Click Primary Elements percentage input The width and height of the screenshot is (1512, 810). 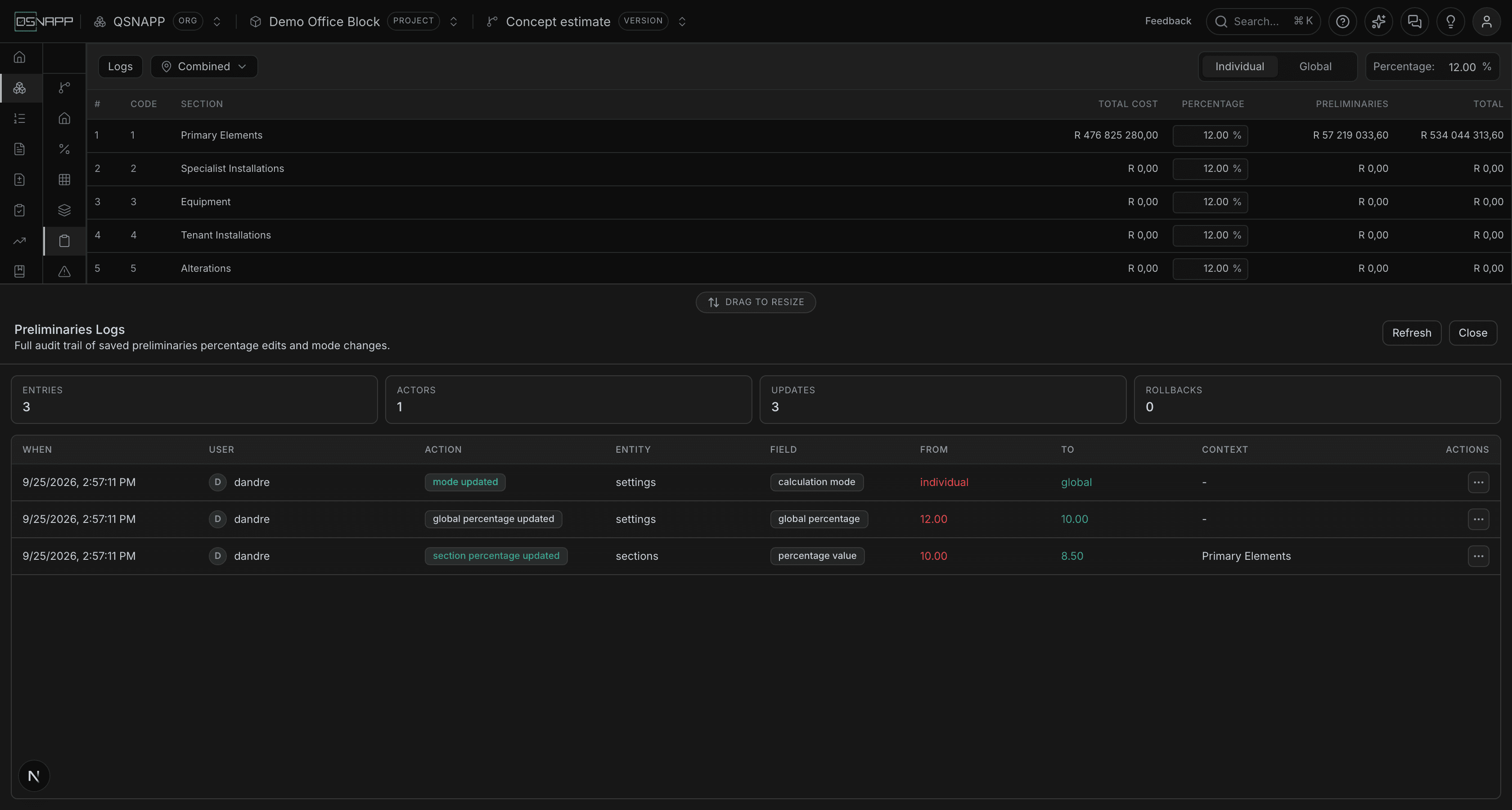coord(1210,135)
